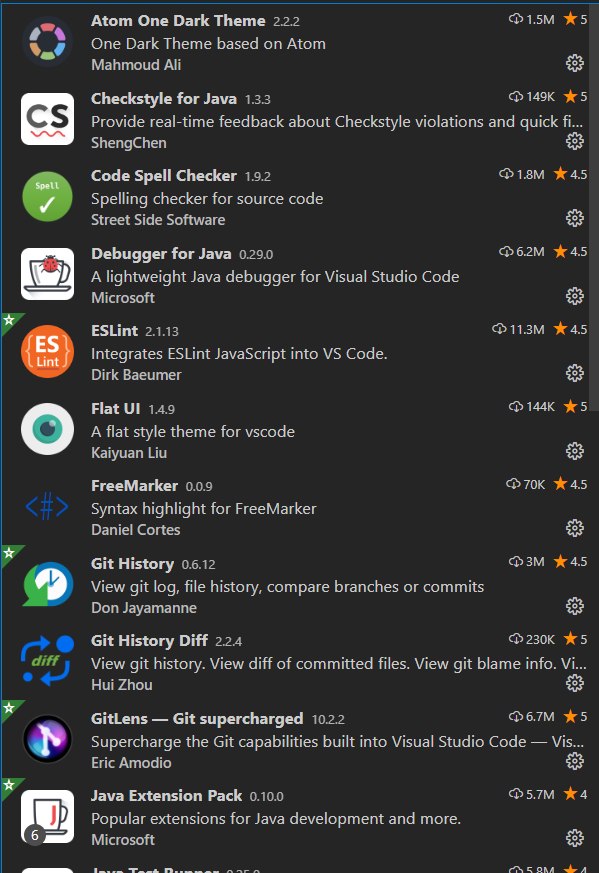Click description 'A flat style theme for vscode'
This screenshot has height=873, width=599.
coord(193,431)
